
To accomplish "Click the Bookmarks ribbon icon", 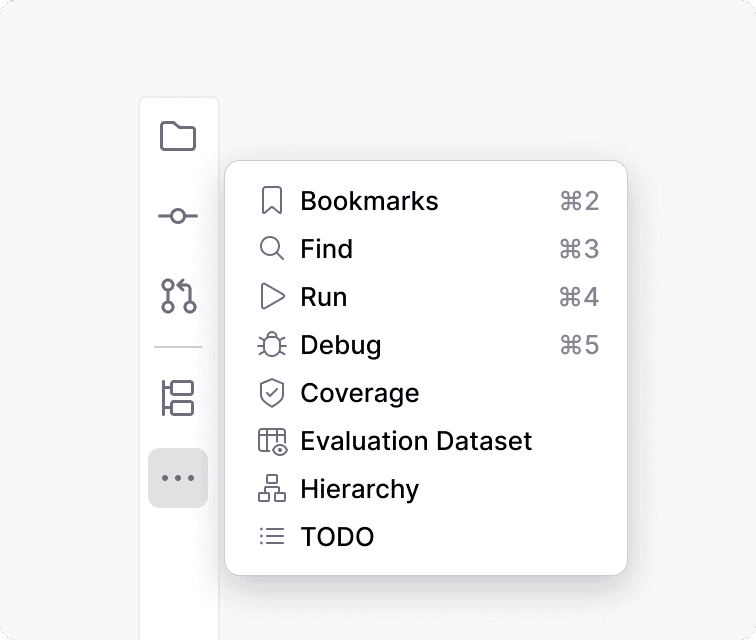I will coord(271,201).
